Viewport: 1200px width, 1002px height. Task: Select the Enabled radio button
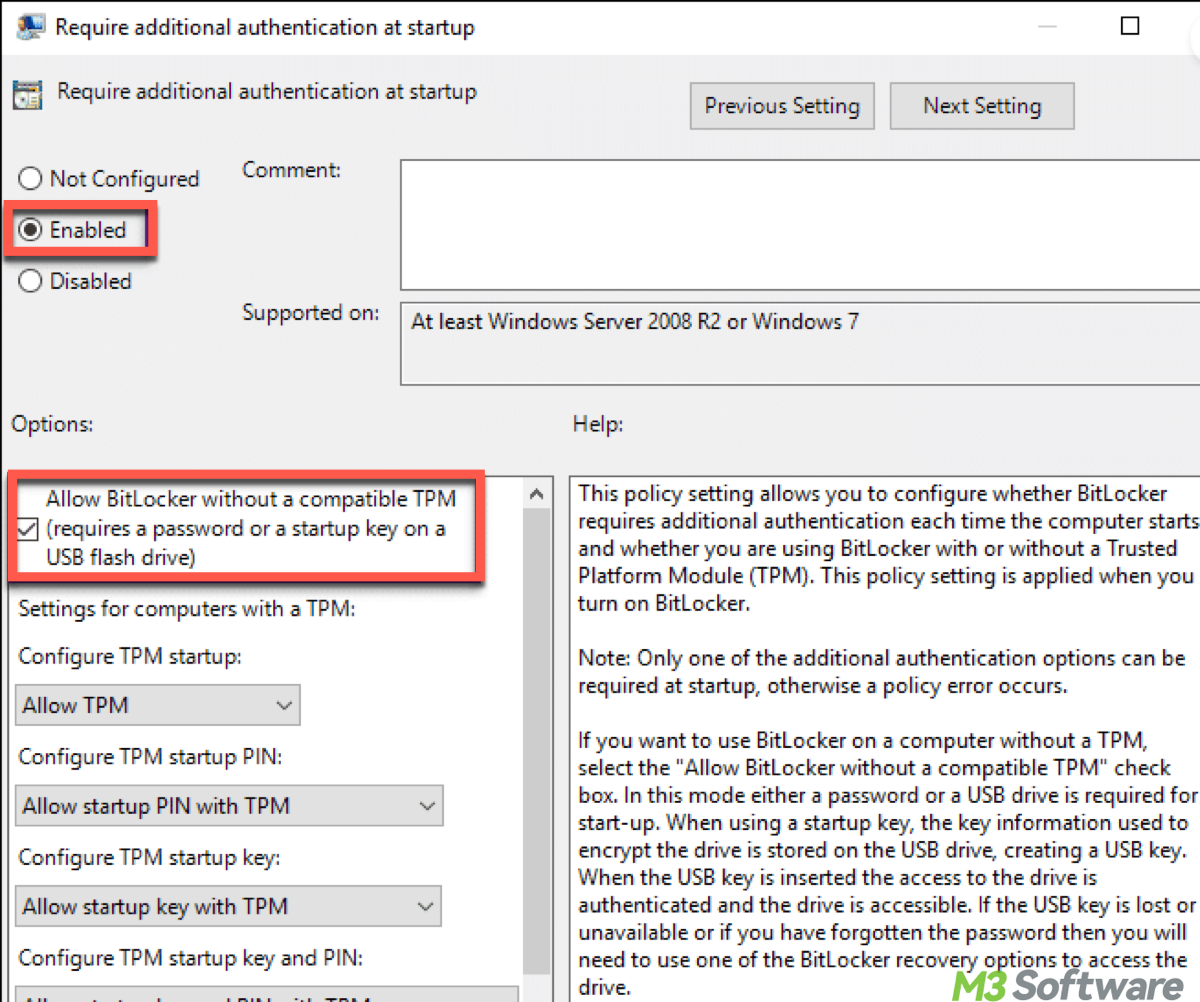31,230
